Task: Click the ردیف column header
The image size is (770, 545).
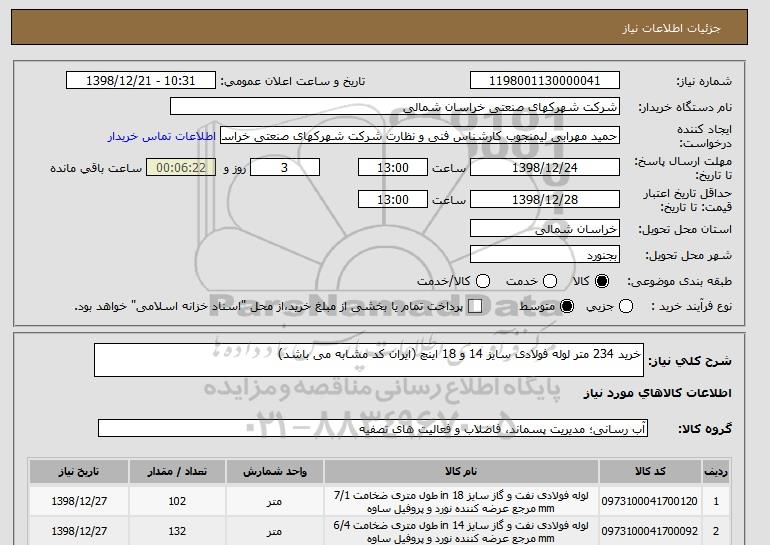Action: point(716,471)
